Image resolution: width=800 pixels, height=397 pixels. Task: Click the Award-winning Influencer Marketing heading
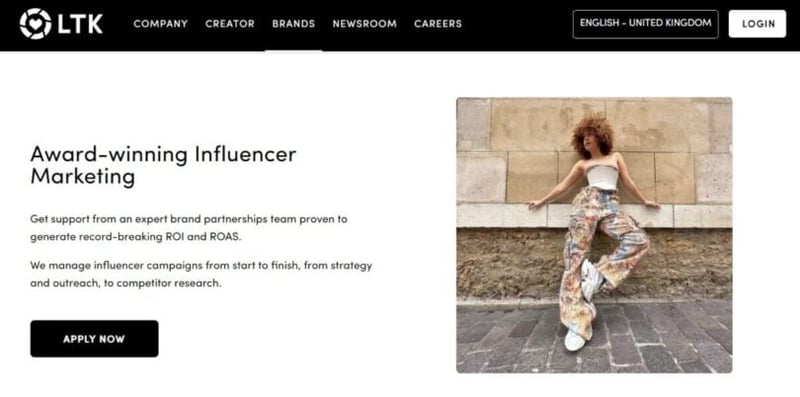(x=163, y=166)
